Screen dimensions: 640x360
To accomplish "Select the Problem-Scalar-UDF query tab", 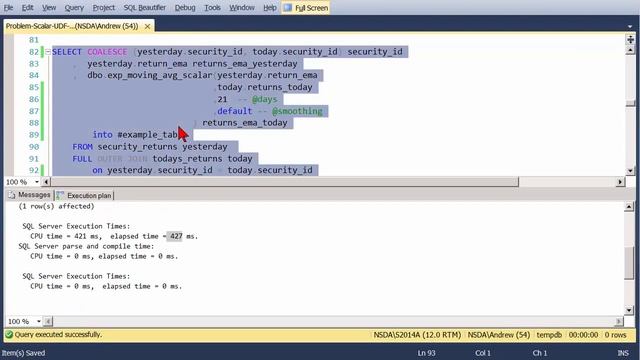I will click(72, 26).
